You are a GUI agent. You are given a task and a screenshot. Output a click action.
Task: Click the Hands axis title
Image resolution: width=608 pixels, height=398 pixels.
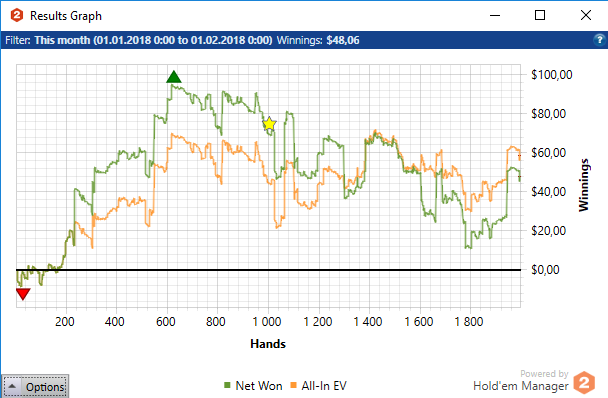[268, 344]
